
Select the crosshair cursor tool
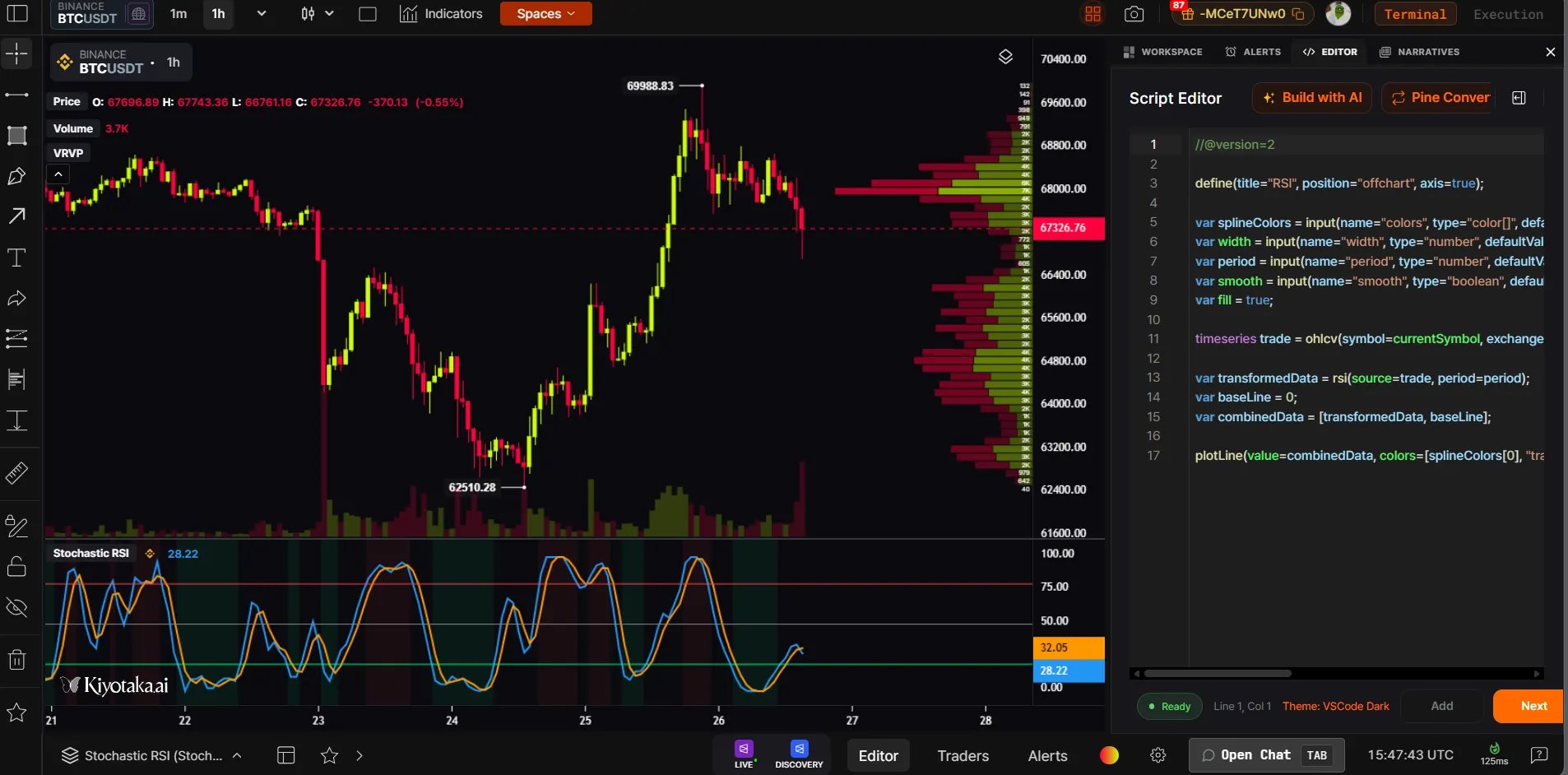coord(16,54)
